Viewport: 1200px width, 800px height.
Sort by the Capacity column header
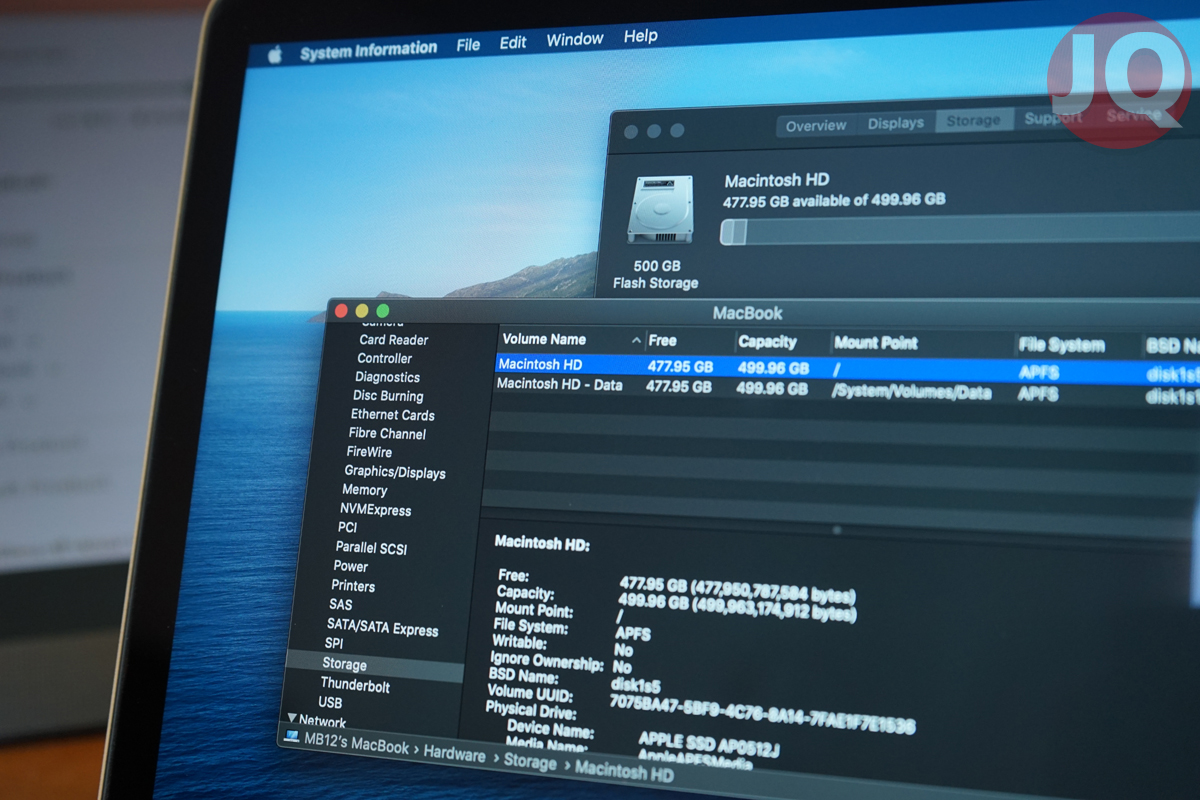(768, 342)
